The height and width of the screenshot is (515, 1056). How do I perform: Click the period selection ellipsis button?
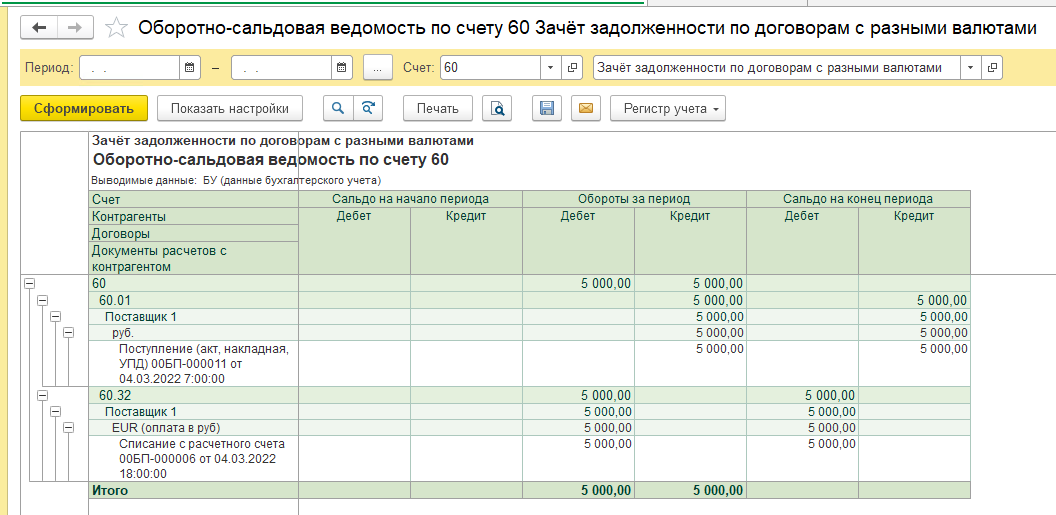(378, 67)
